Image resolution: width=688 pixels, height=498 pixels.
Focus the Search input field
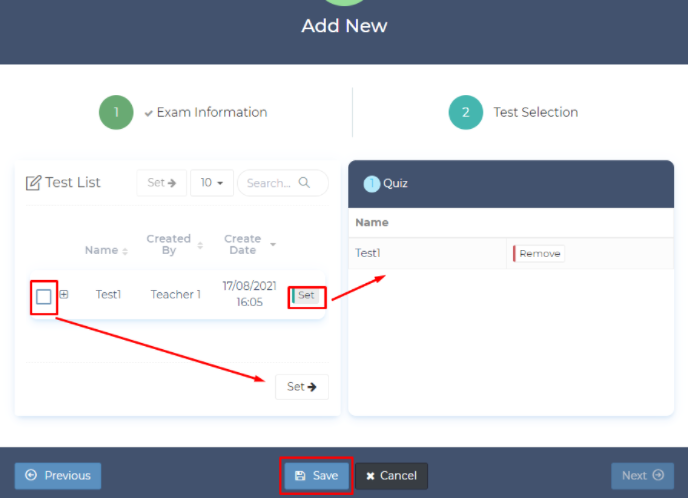click(270, 183)
